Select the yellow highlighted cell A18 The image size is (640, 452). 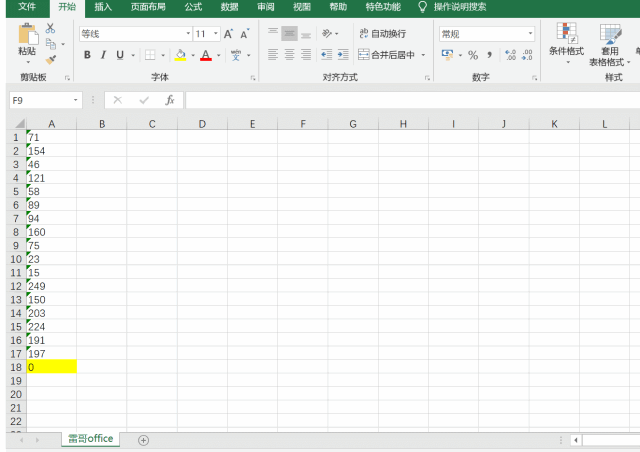tap(51, 367)
